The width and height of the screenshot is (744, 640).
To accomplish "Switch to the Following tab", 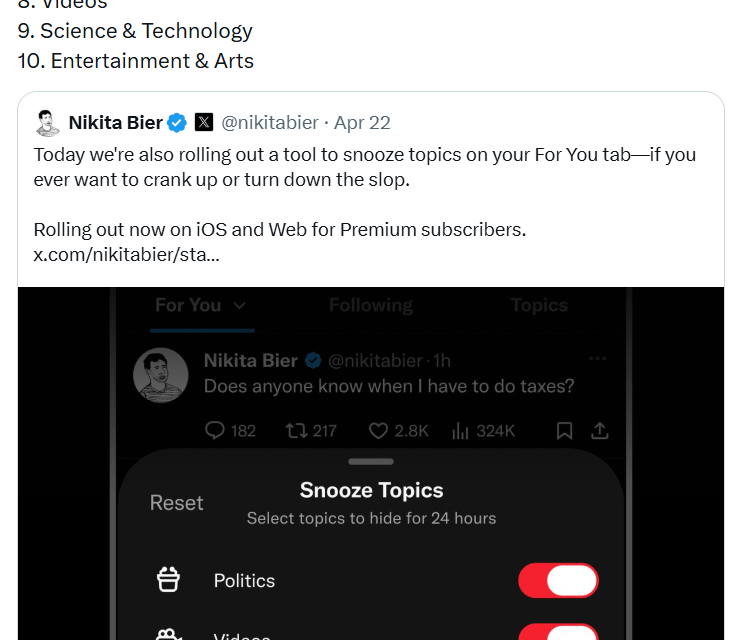I will pos(370,306).
